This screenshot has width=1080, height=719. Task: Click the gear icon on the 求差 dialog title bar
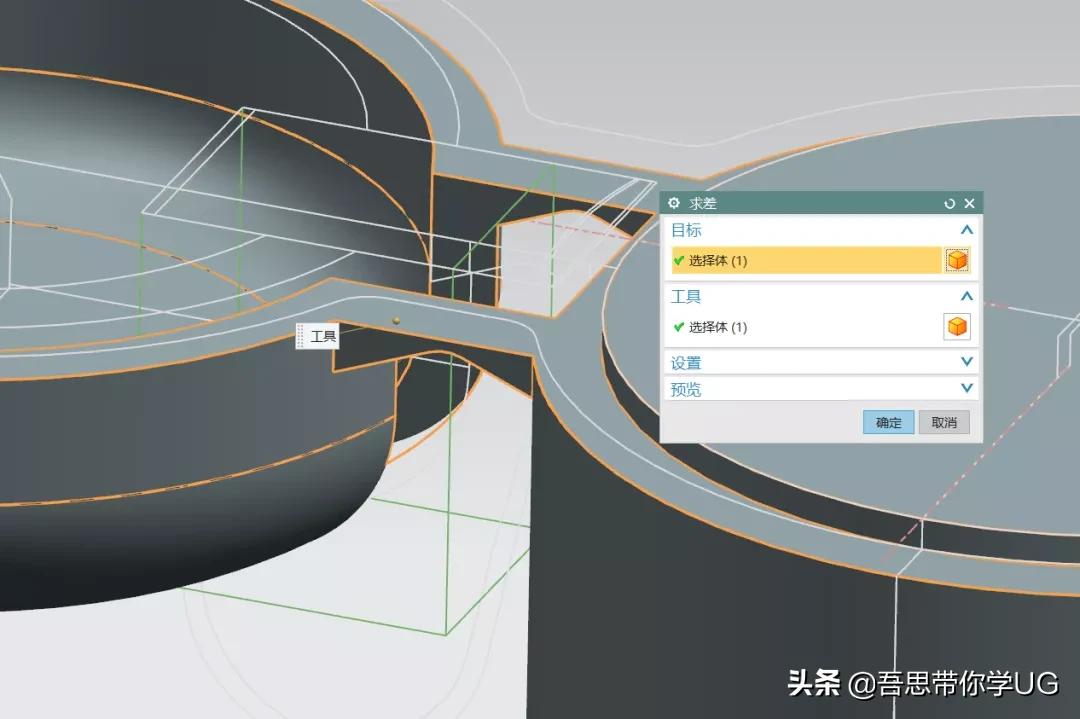(673, 203)
